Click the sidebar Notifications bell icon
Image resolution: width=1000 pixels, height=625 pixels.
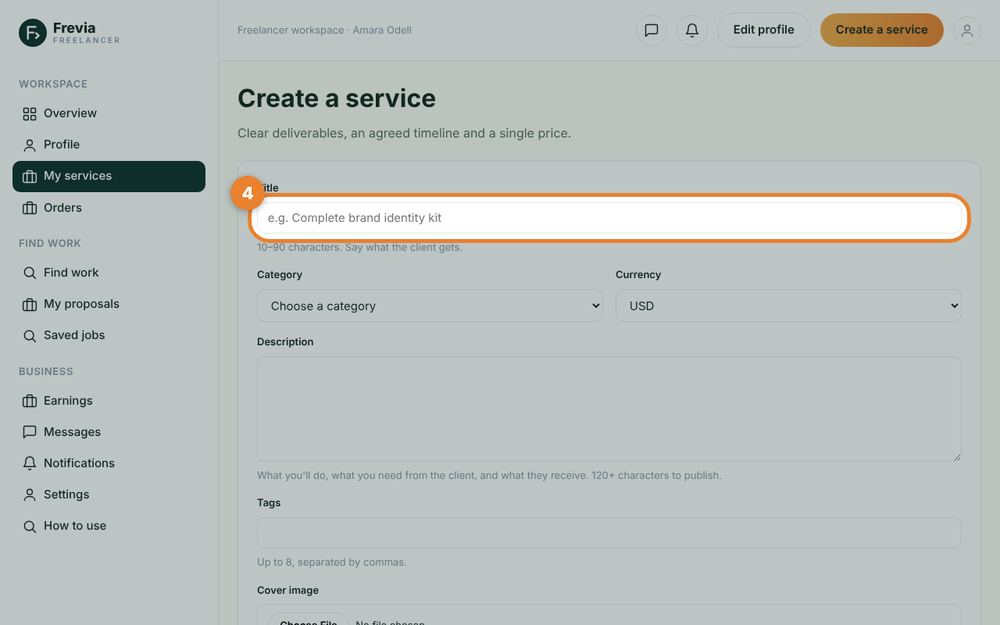coord(29,464)
